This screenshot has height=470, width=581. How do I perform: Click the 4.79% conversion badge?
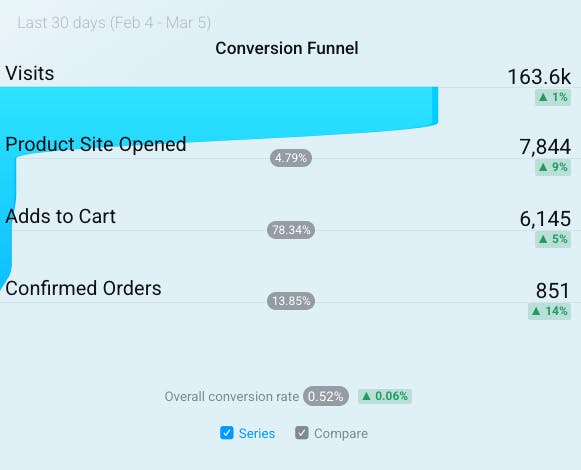[x=291, y=158]
